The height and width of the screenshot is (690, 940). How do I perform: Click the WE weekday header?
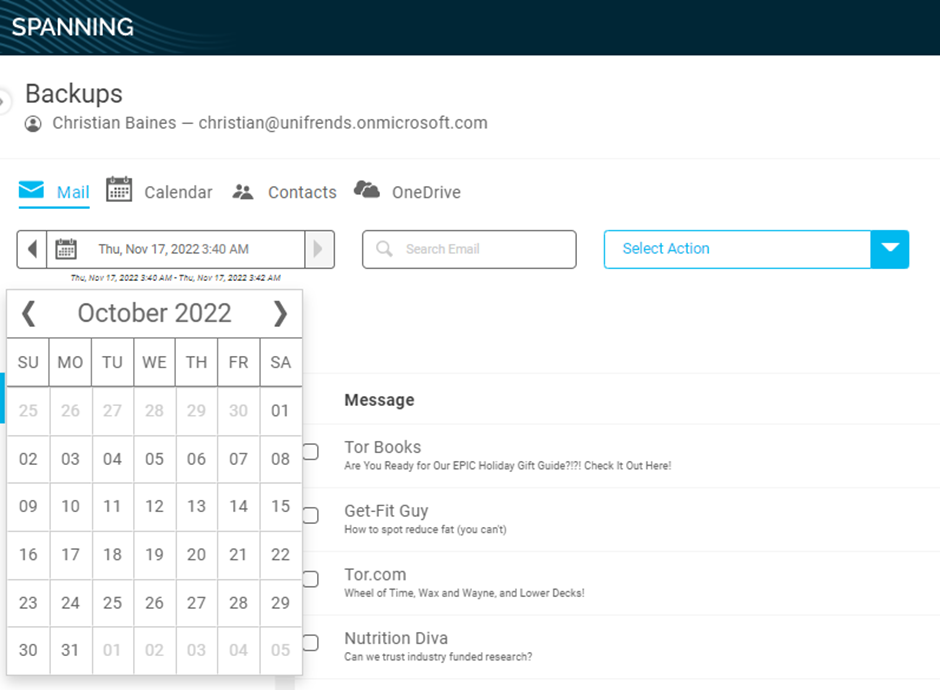(x=154, y=362)
